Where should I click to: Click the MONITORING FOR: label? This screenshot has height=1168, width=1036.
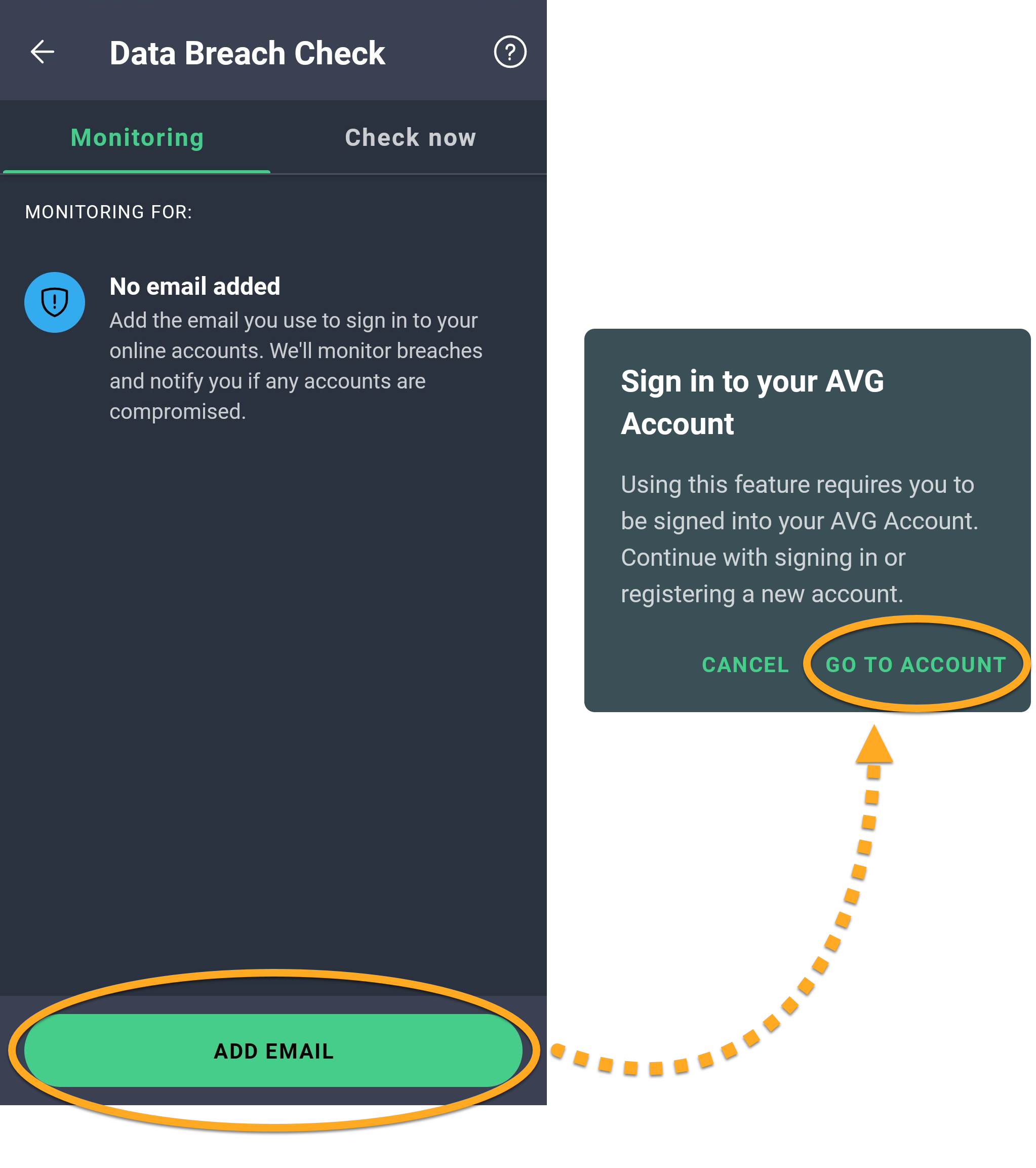click(x=108, y=212)
